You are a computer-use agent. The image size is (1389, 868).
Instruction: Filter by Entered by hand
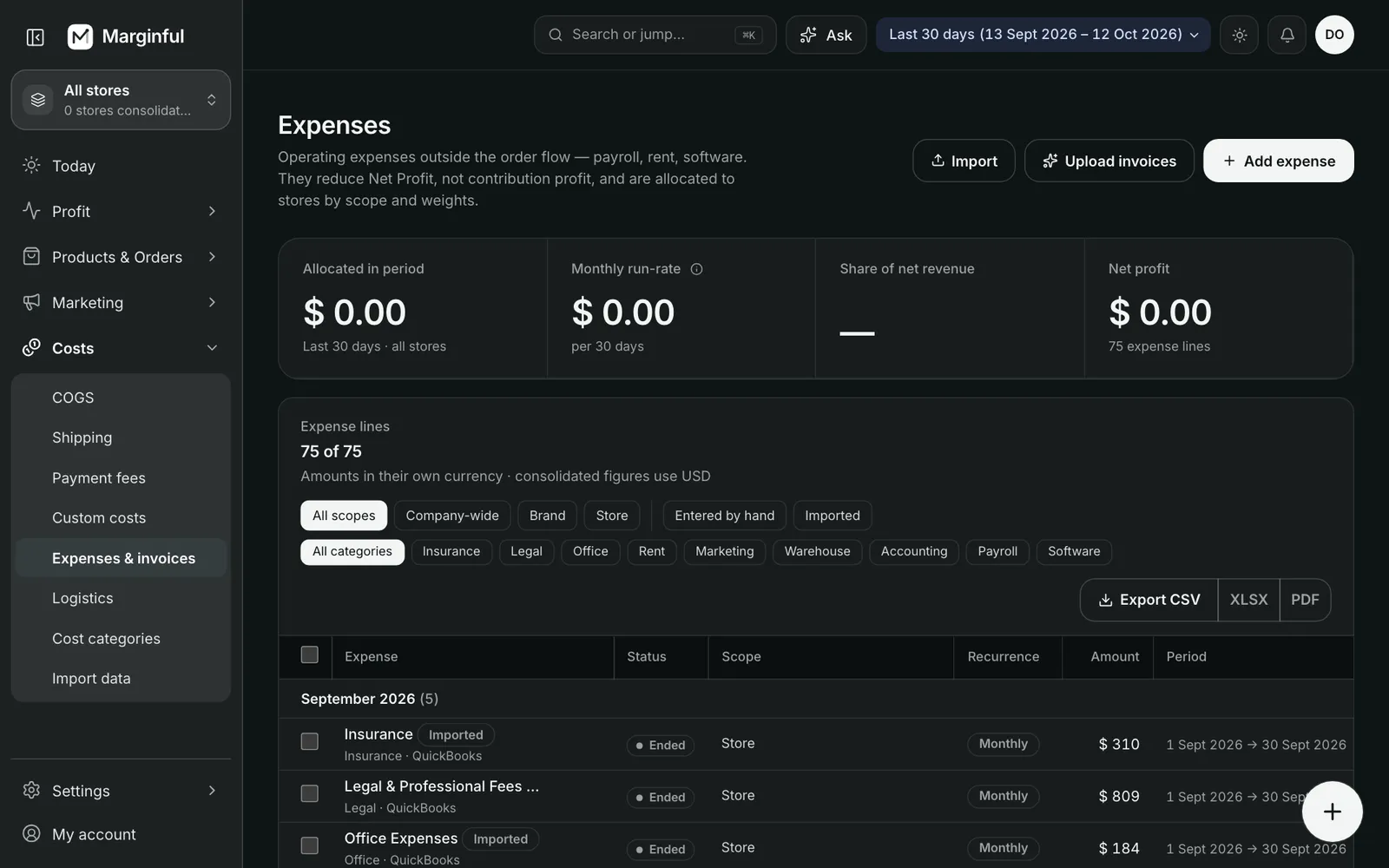click(x=725, y=516)
